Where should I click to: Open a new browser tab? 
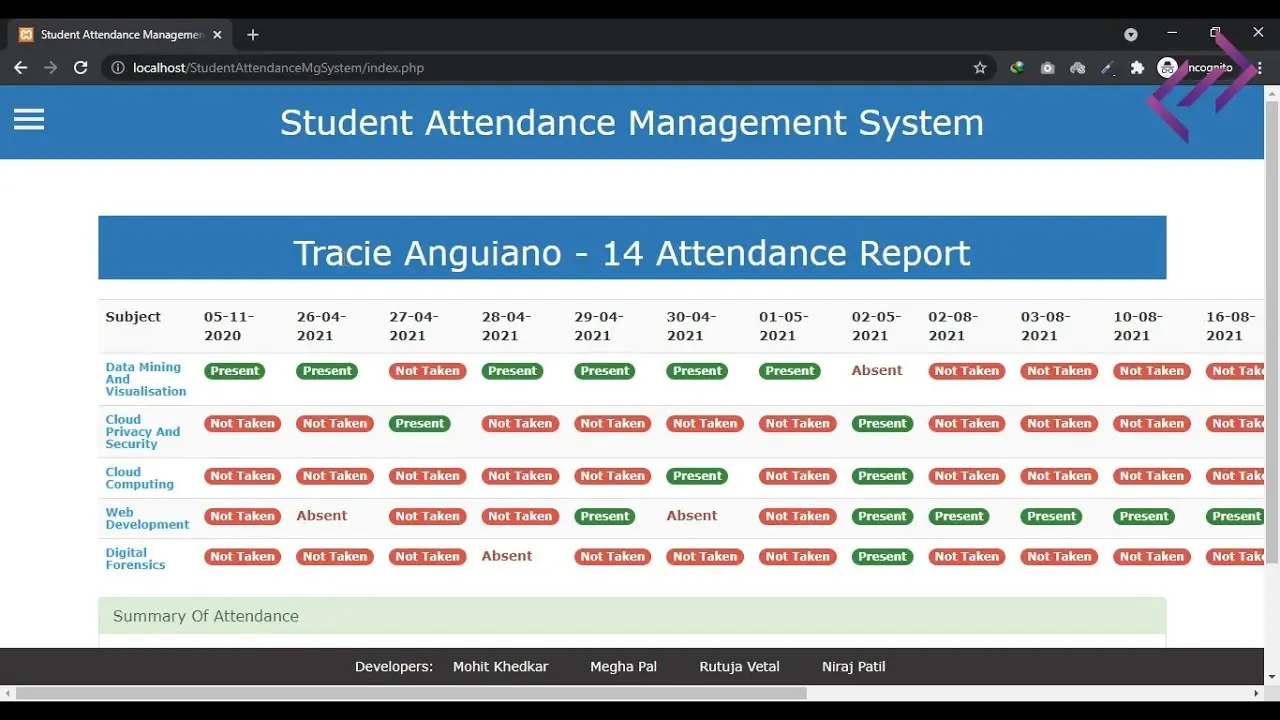(253, 35)
